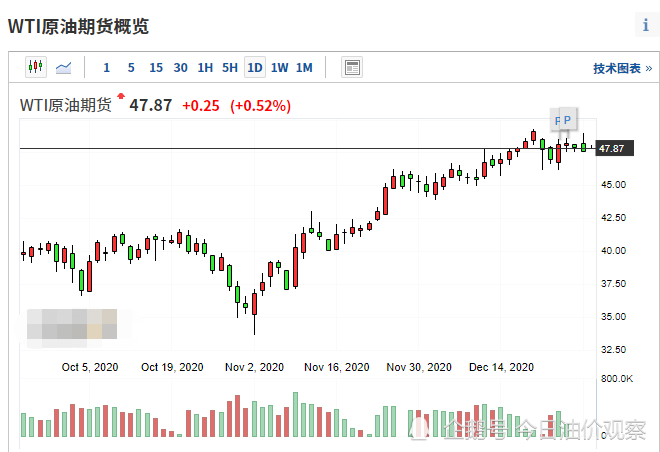
Task: Click the WTI原油期货 instrument name
Action: pyautogui.click(x=66, y=105)
